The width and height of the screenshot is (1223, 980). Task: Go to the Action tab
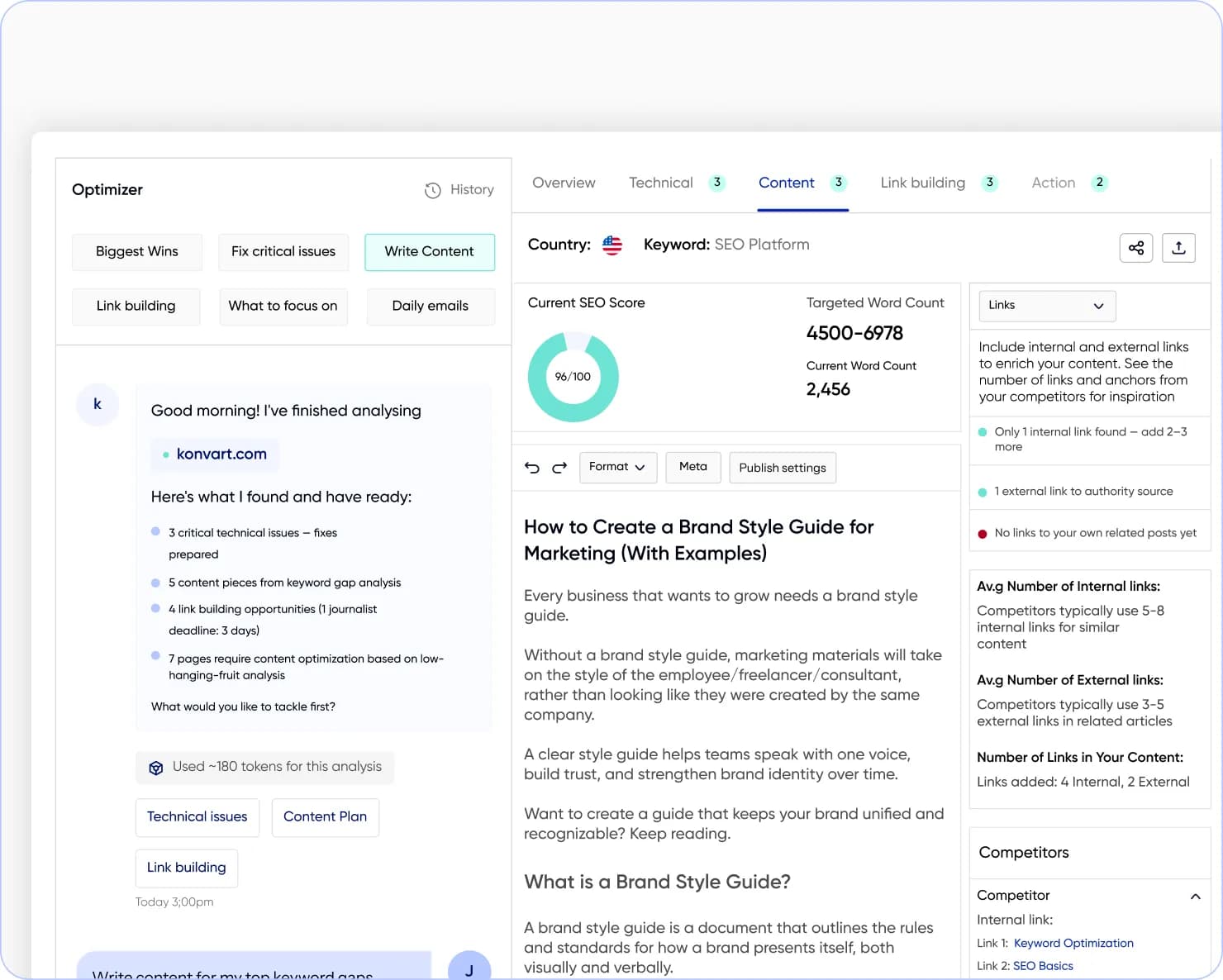(x=1054, y=183)
